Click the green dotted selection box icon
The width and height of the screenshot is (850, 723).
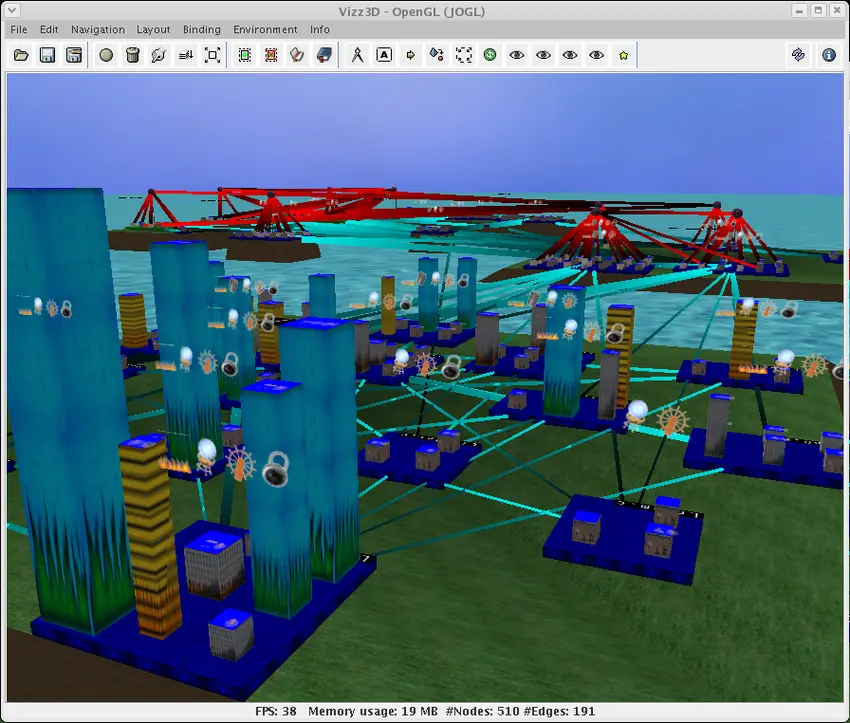[246, 55]
